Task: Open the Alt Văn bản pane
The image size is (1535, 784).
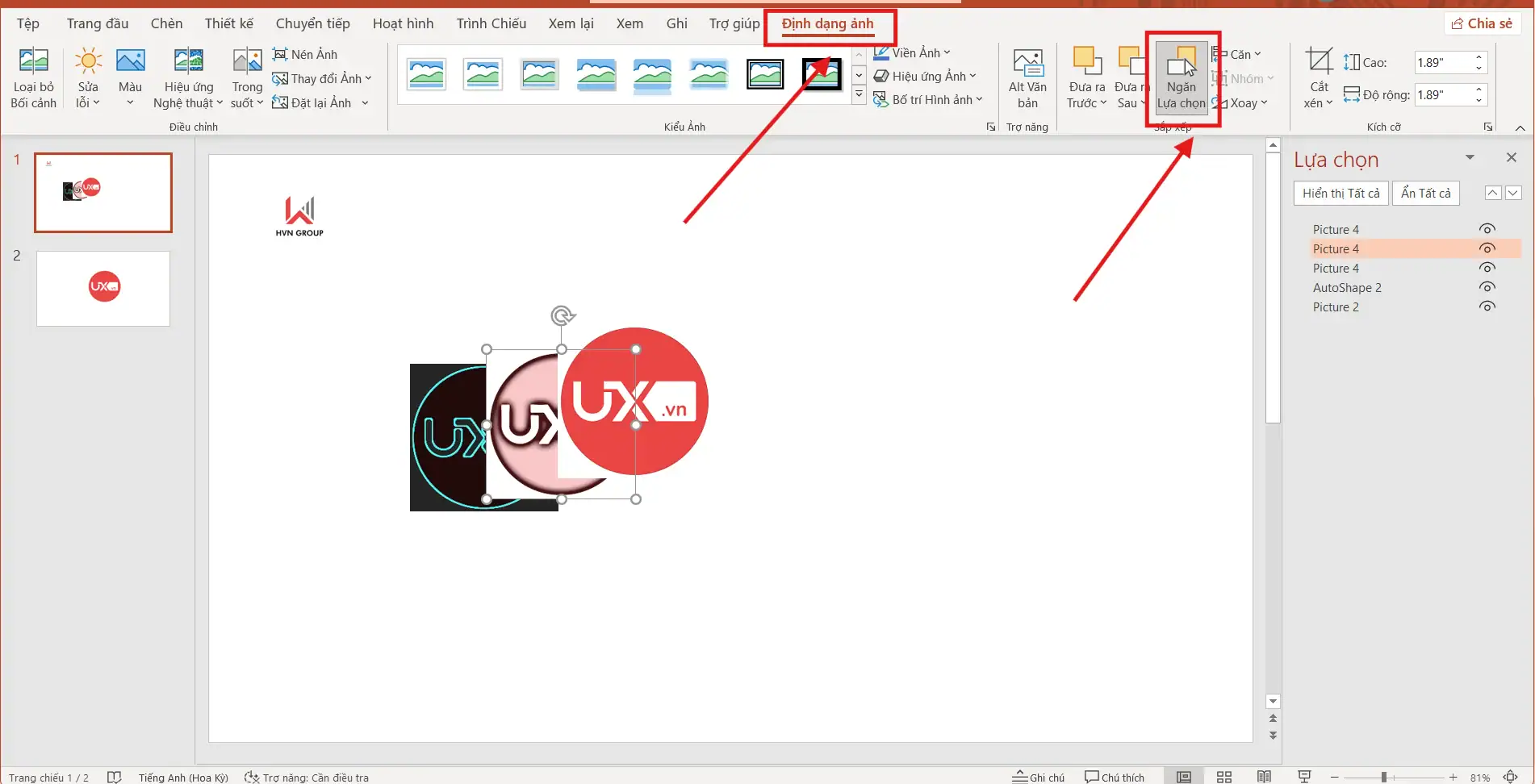Action: pyautogui.click(x=1027, y=77)
